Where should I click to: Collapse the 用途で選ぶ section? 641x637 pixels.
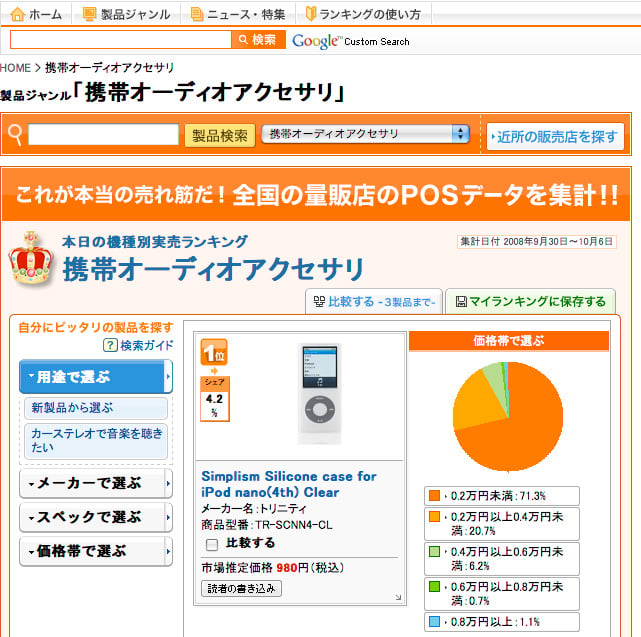coord(96,376)
